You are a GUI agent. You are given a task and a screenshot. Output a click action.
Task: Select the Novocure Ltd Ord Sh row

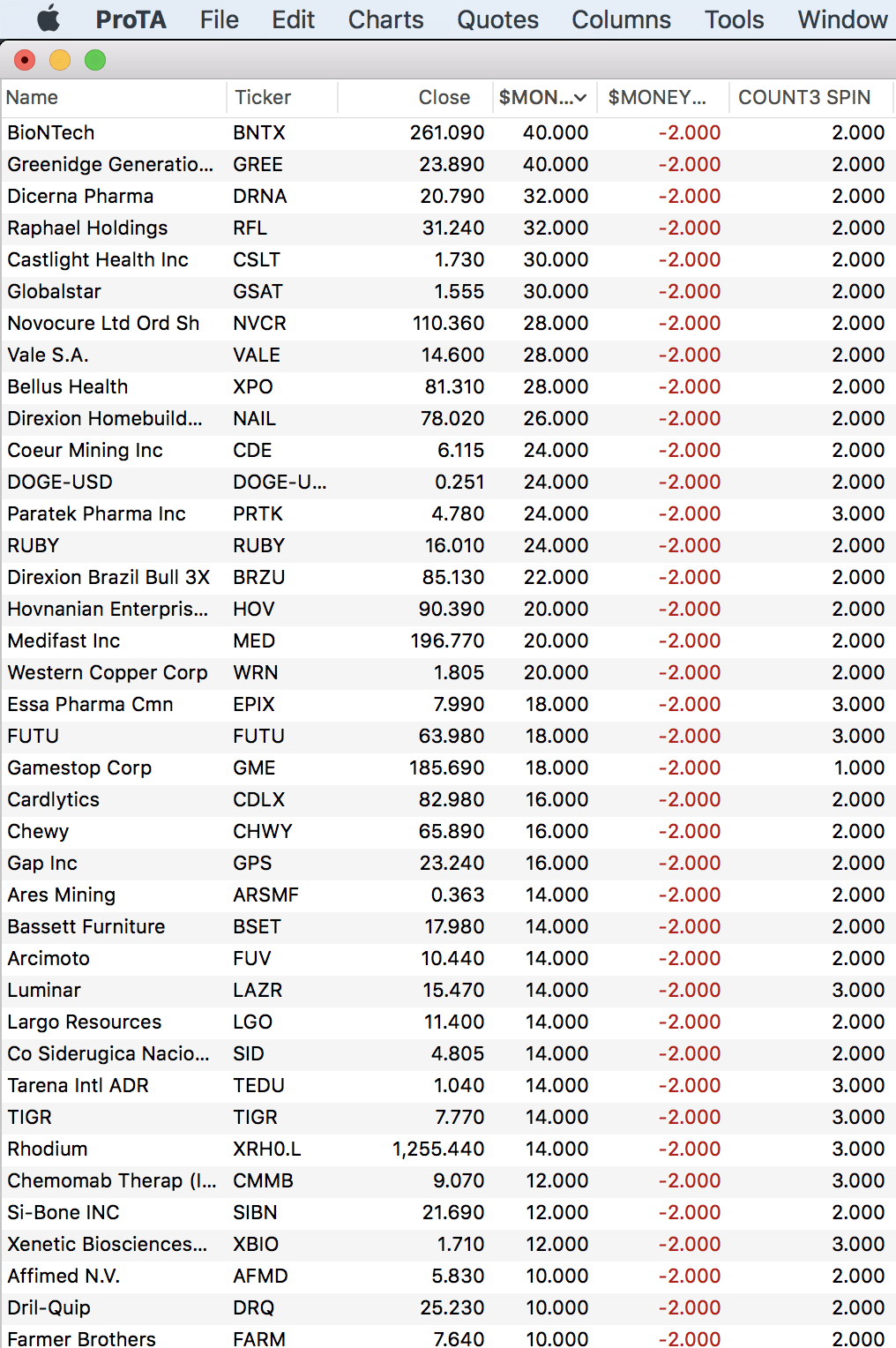pyautogui.click(x=448, y=323)
